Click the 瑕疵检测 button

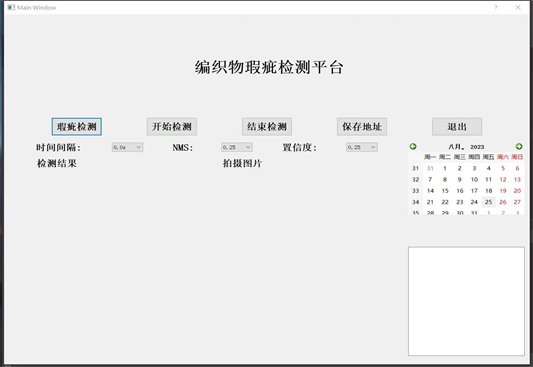(x=76, y=127)
